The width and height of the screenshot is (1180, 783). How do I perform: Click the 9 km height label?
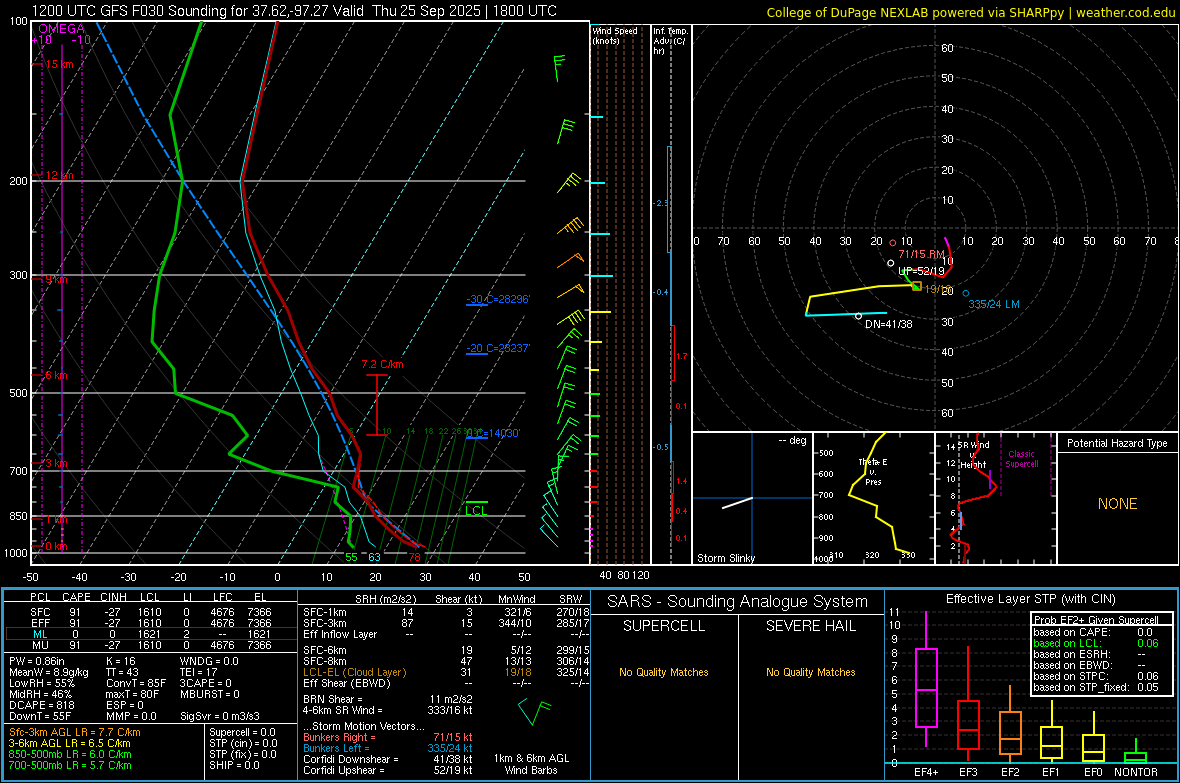pos(56,279)
